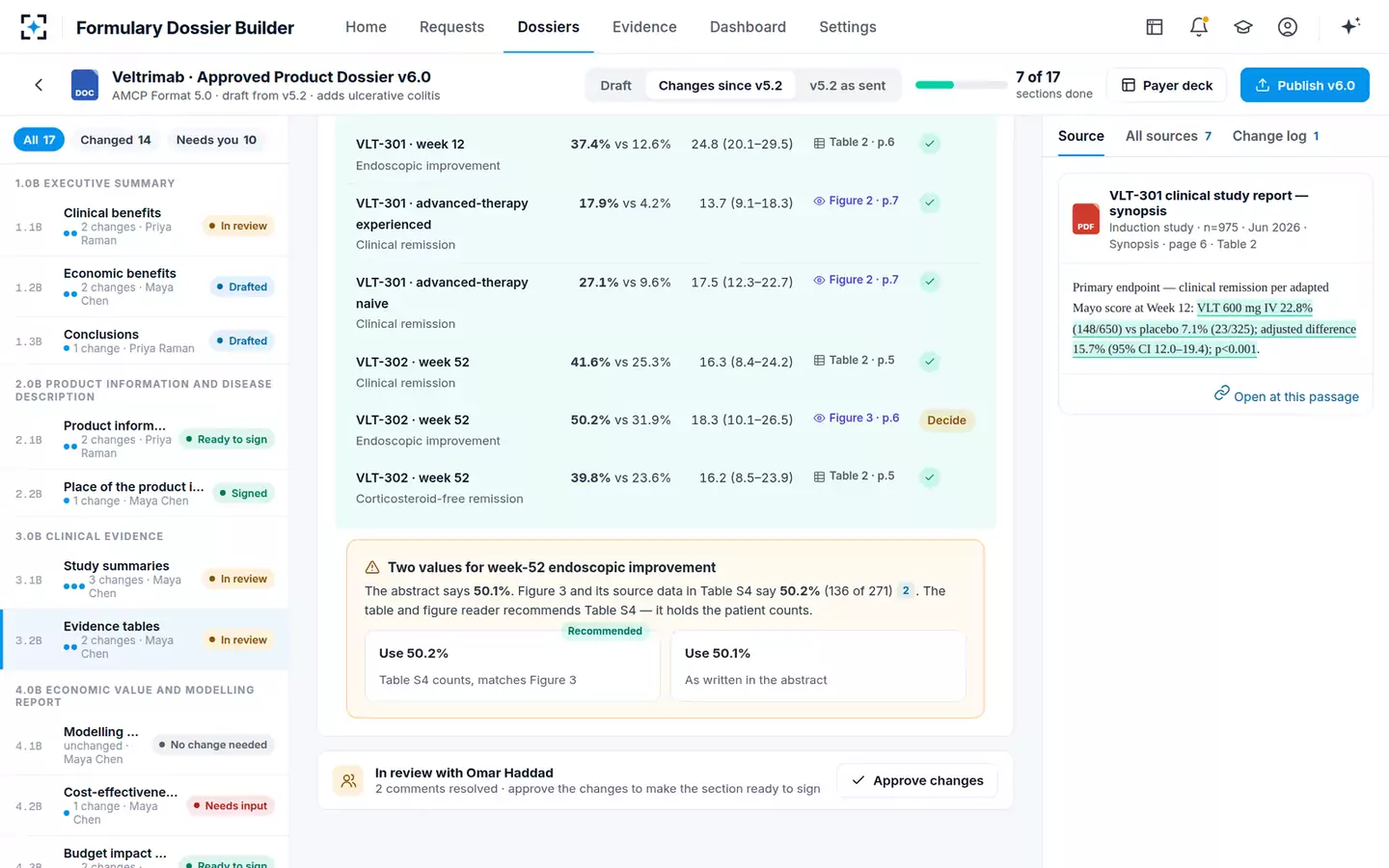Open the notifications bell
1389x868 pixels.
tap(1199, 27)
